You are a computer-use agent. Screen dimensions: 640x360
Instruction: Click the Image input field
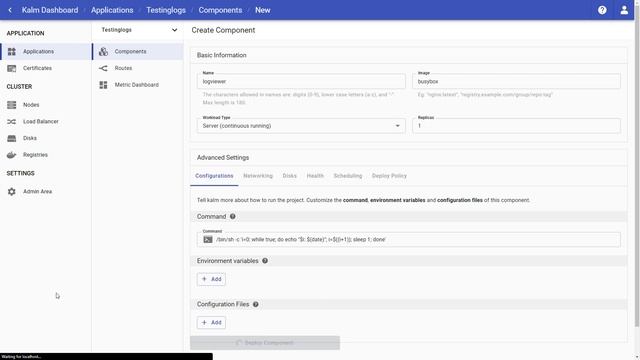point(516,81)
